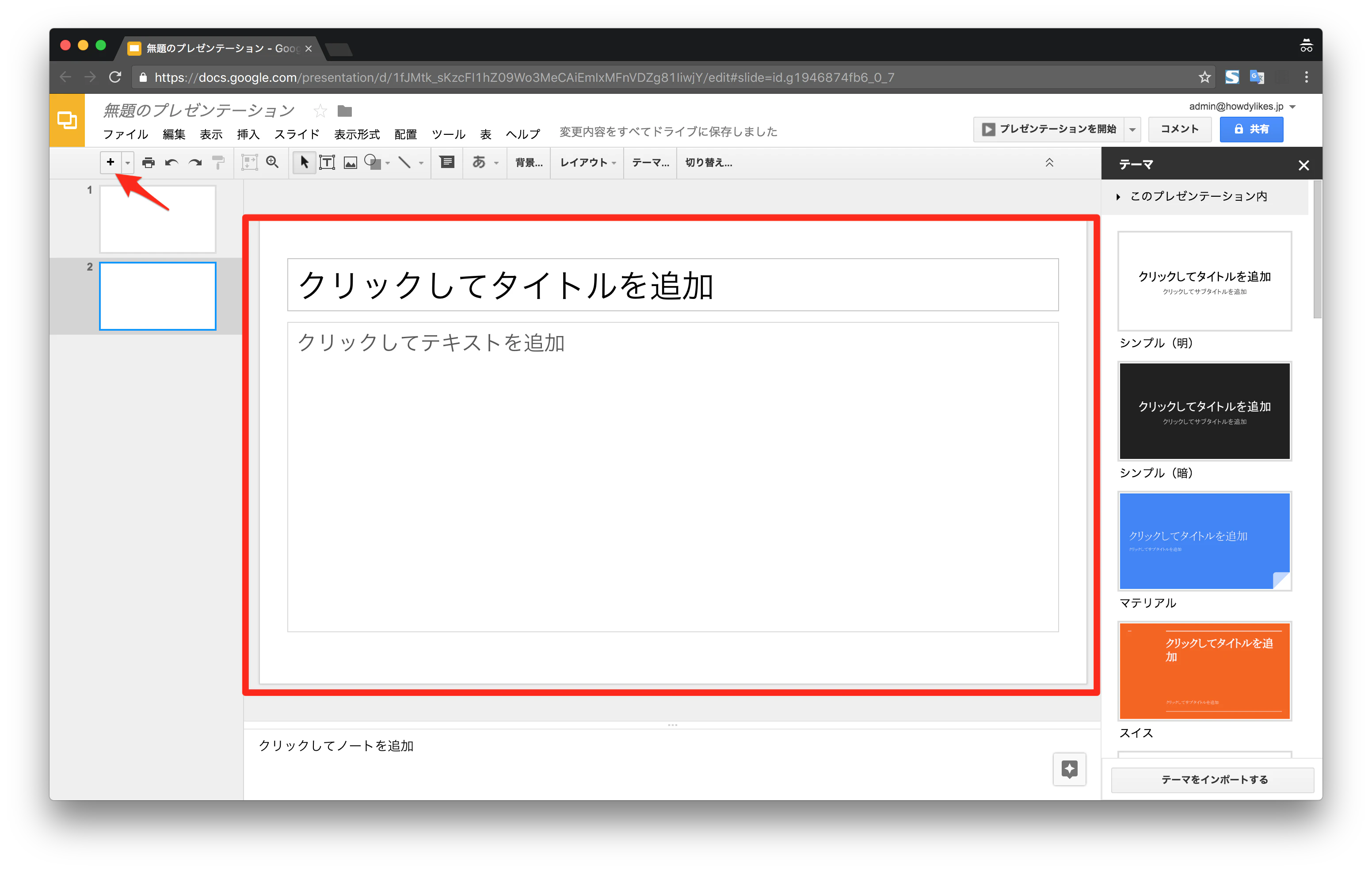Select the text box tool
Viewport: 1372px width, 871px height.
point(327,162)
